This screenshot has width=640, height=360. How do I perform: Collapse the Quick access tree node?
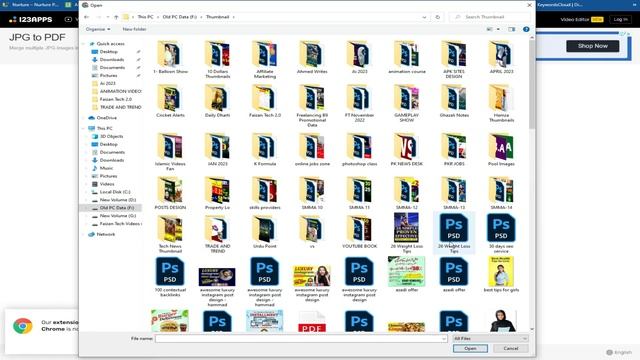84,44
